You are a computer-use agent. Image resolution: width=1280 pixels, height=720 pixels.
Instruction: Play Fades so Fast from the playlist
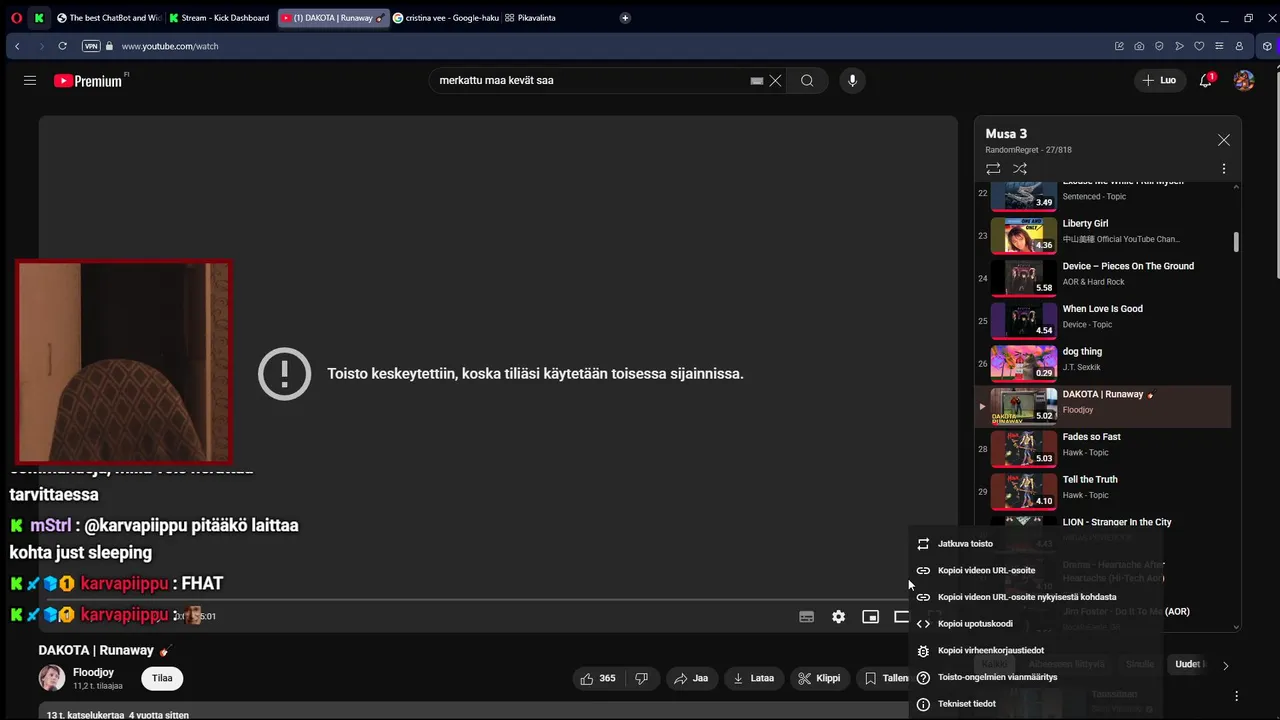tap(1104, 449)
